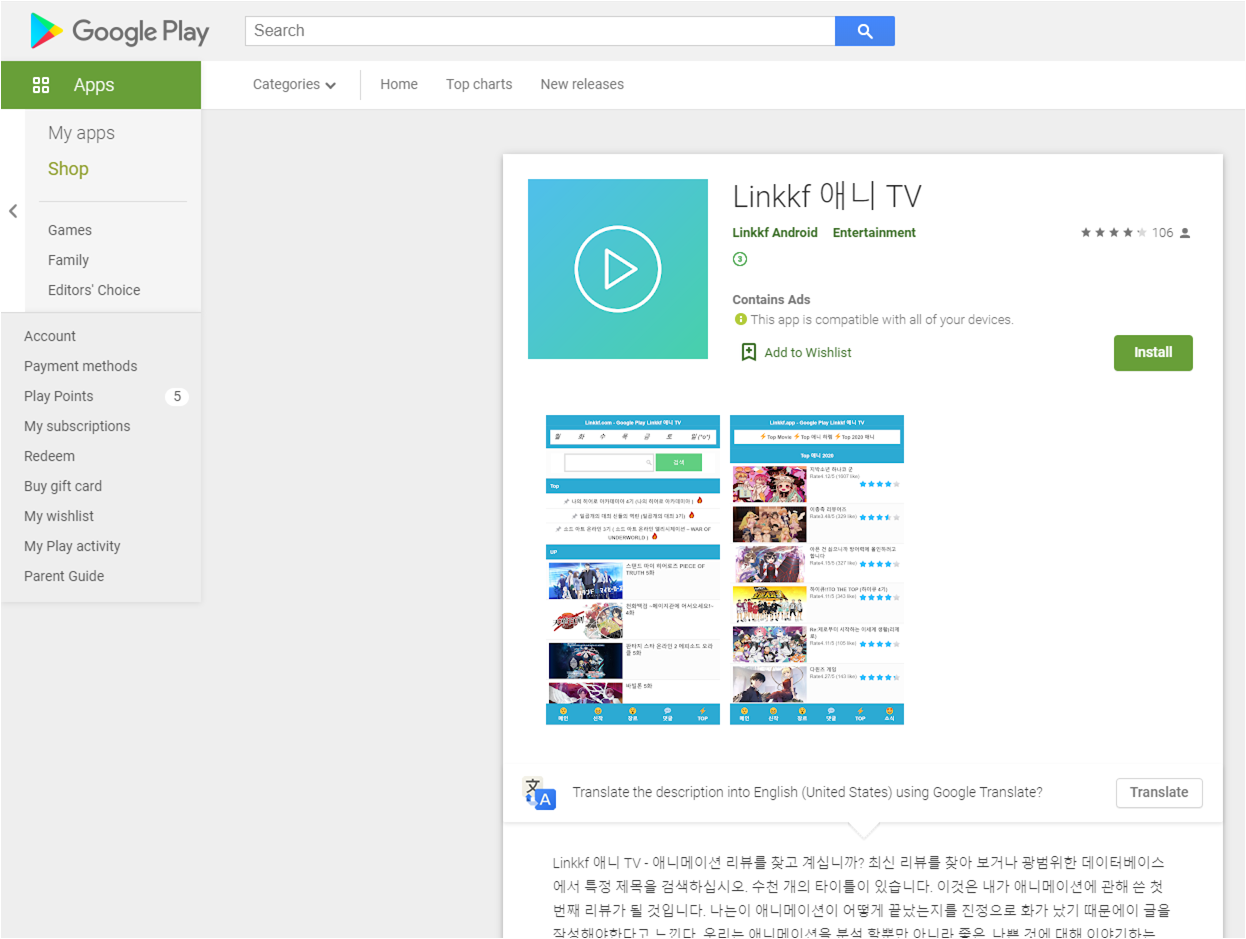Click the blue search magnifier button

point(865,31)
